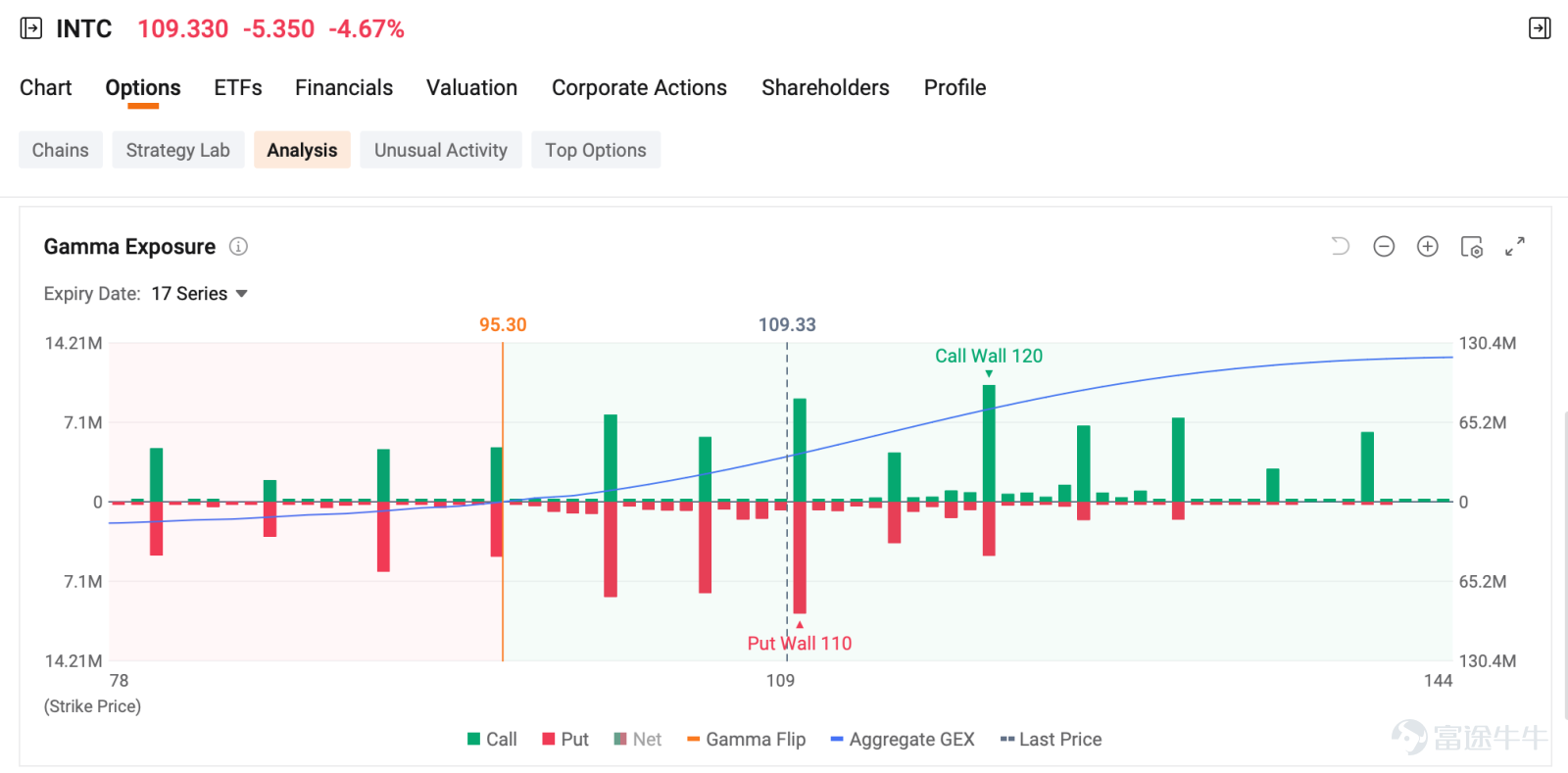Click the 78 strike price axis label
This screenshot has width=1568, height=773.
point(119,681)
